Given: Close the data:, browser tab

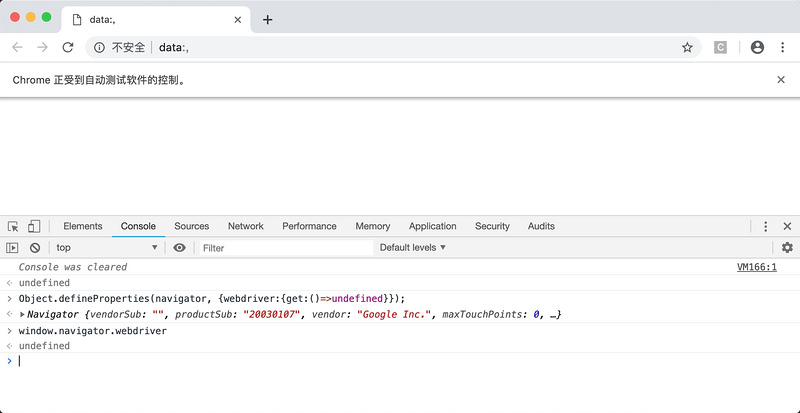Looking at the screenshot, I should [x=238, y=20].
